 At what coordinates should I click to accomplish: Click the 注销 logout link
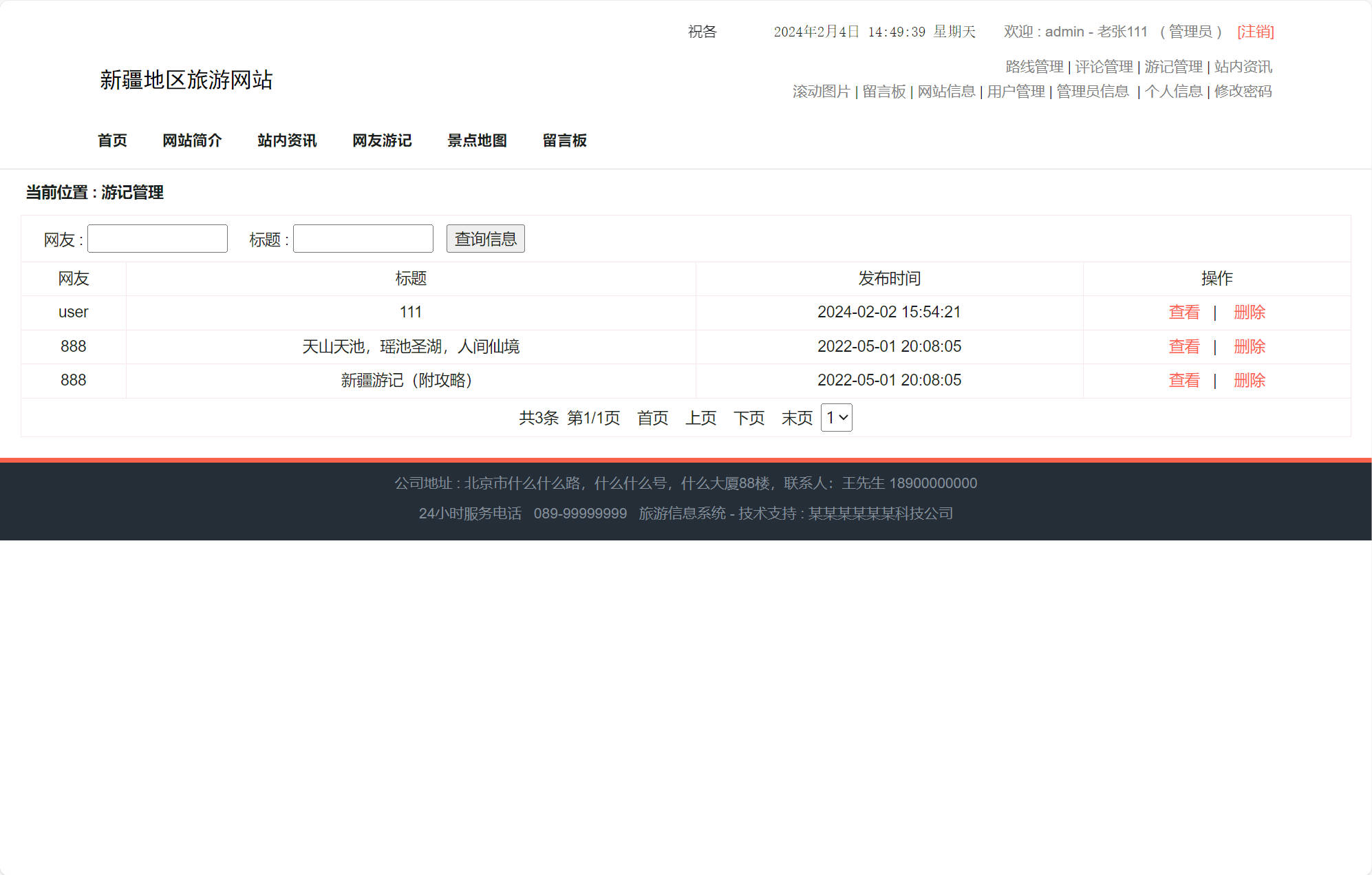(1255, 32)
